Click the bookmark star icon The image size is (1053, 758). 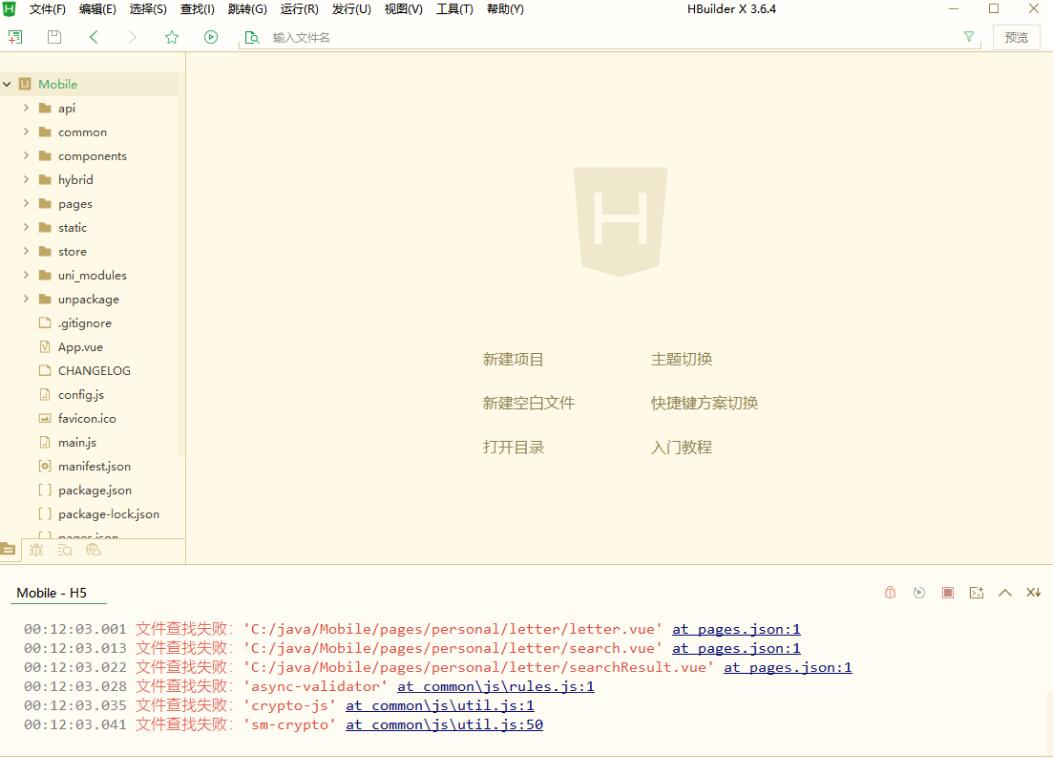click(172, 37)
